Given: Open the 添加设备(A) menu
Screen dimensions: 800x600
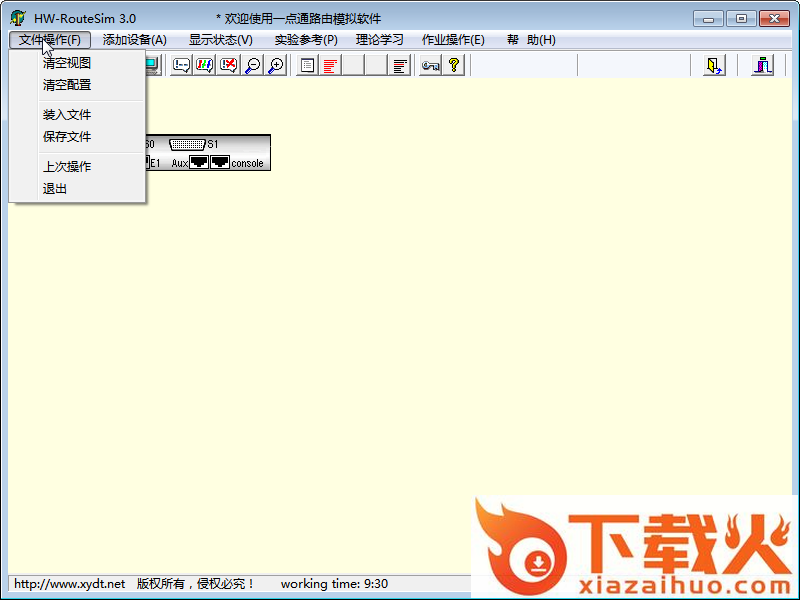Looking at the screenshot, I should pyautogui.click(x=134, y=40).
